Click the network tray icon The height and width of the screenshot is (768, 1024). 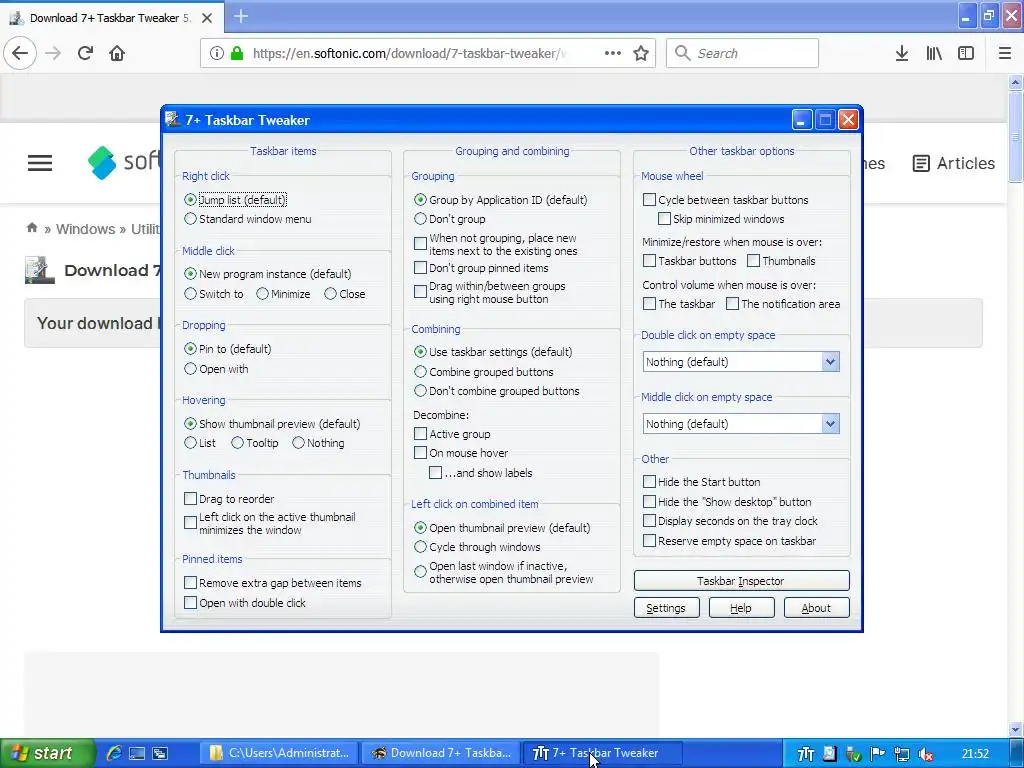pyautogui.click(x=902, y=754)
